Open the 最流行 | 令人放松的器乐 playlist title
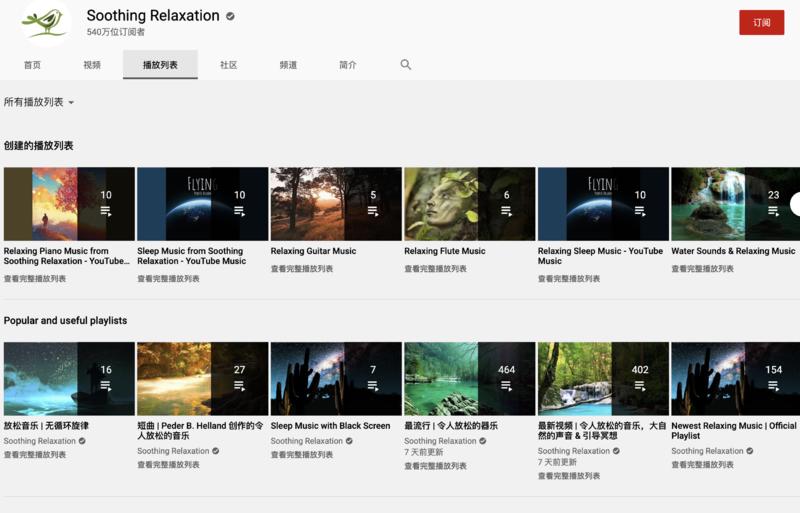The width and height of the screenshot is (800, 513). coord(451,425)
